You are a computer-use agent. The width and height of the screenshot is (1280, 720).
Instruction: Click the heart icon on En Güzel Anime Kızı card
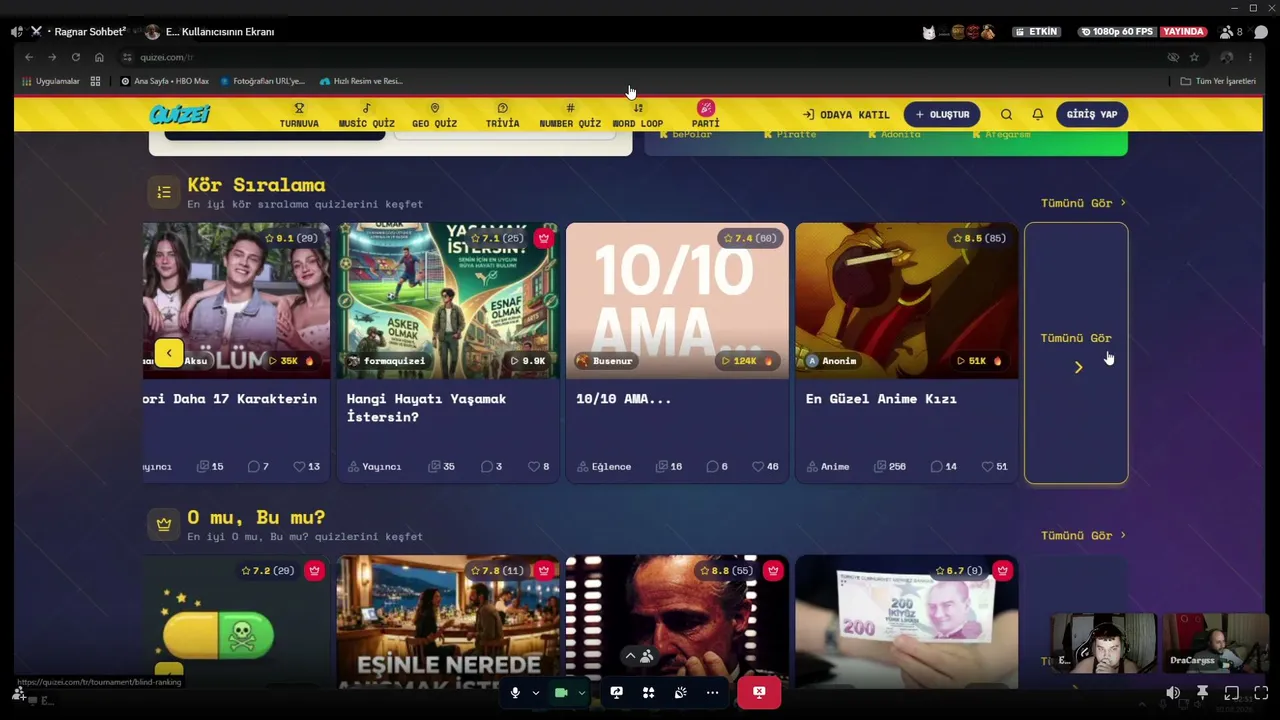click(x=987, y=467)
